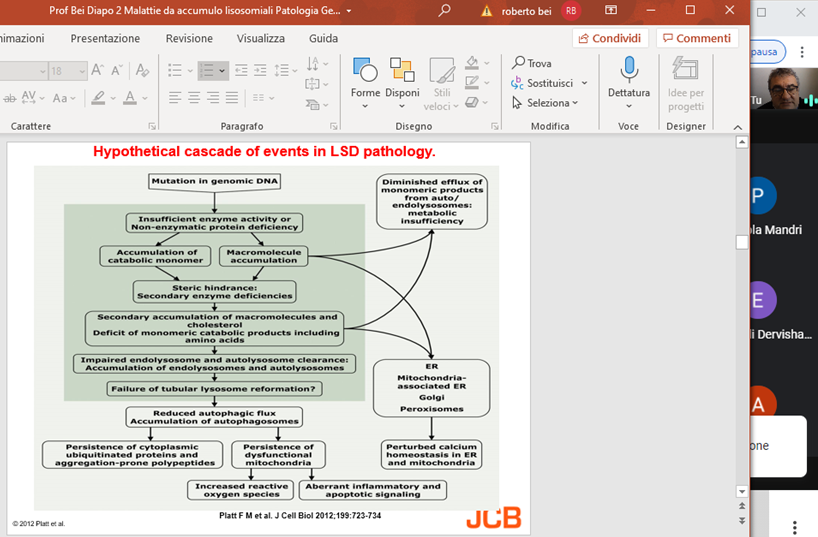Screen dimensions: 818x537
Task: Open the text direction options
Action: click(317, 64)
